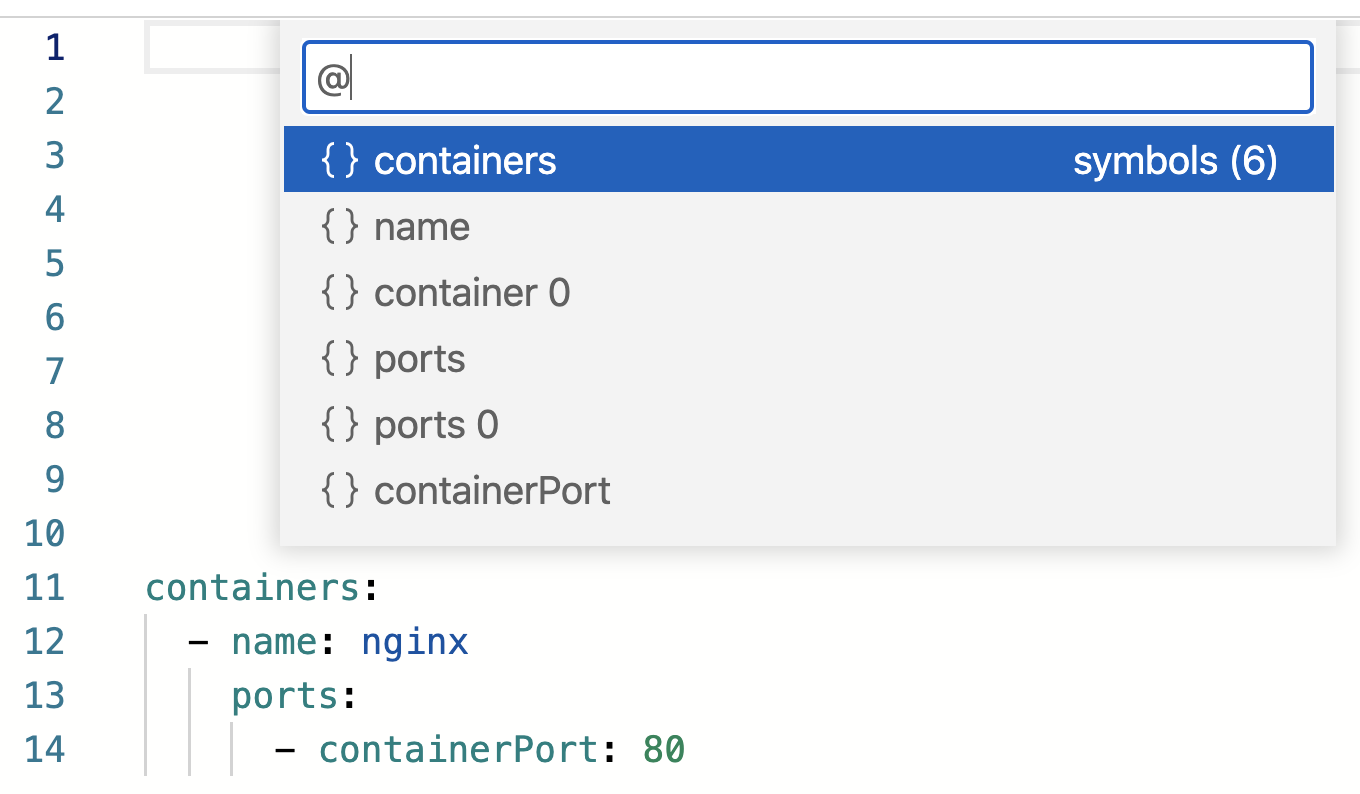This screenshot has width=1360, height=794.
Task: Click the braces icon next to containerPort
Action: 339,491
